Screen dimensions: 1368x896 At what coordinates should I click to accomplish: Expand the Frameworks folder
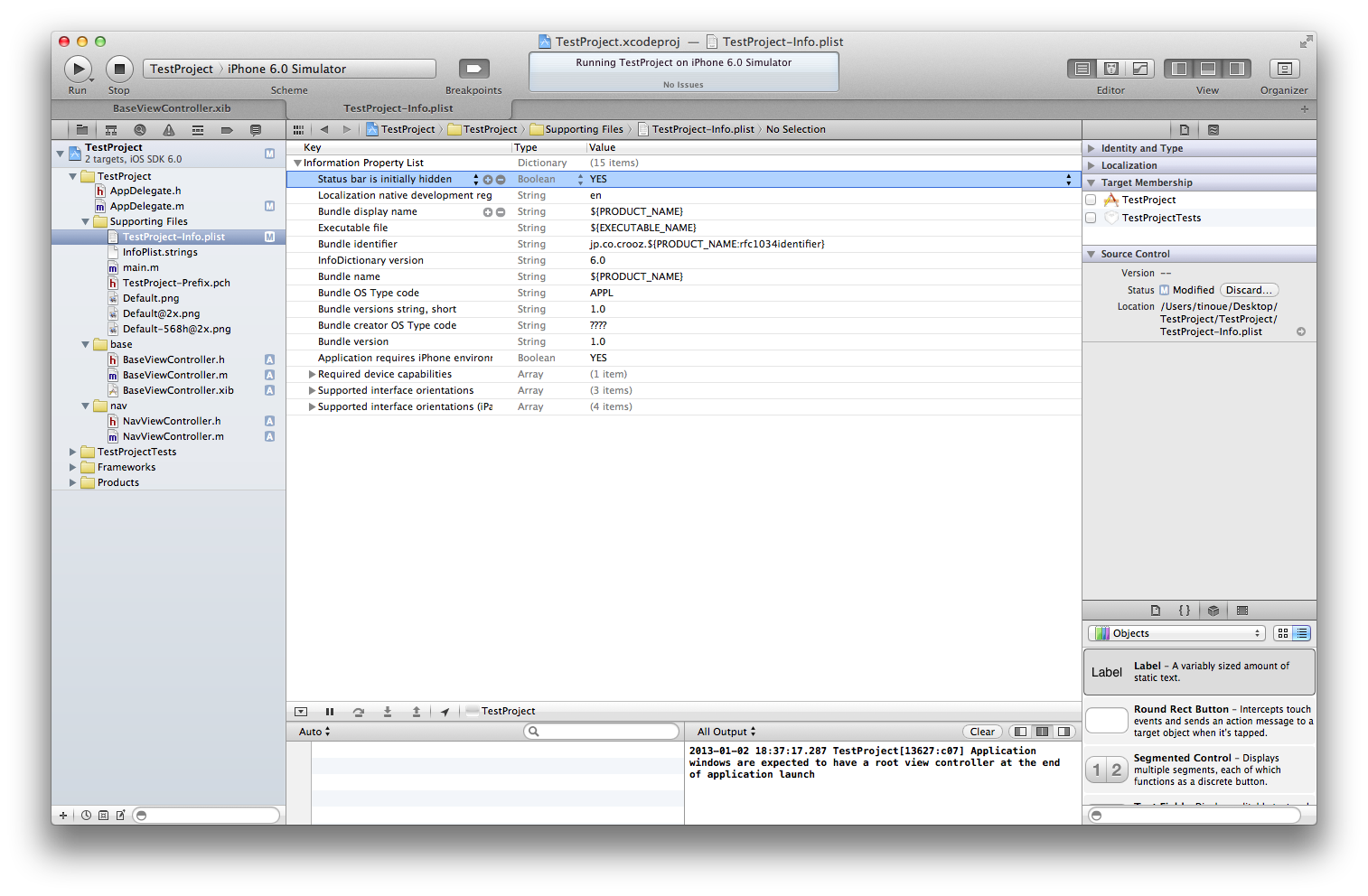coord(73,468)
